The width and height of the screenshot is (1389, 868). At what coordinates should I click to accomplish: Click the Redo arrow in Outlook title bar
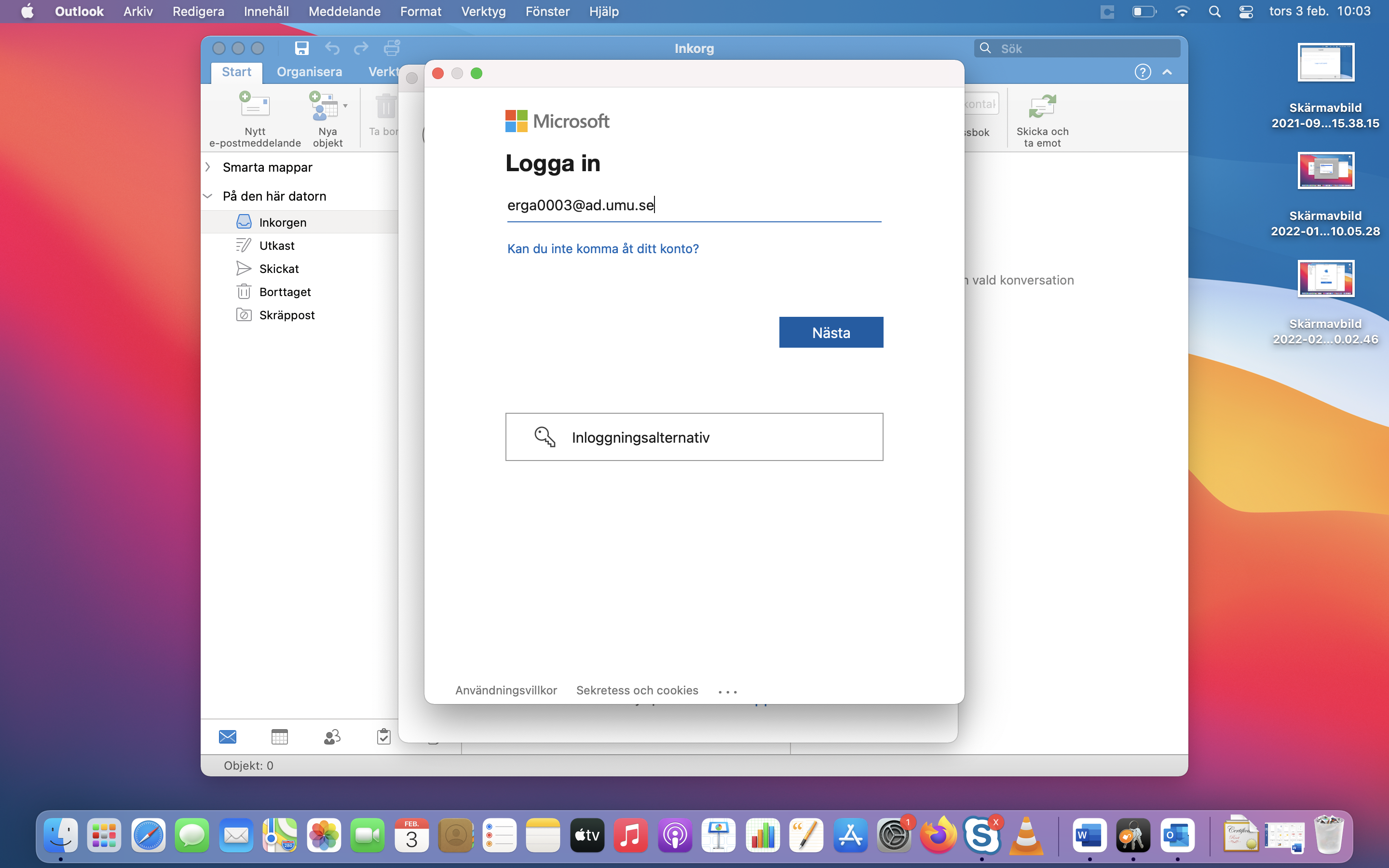(361, 48)
